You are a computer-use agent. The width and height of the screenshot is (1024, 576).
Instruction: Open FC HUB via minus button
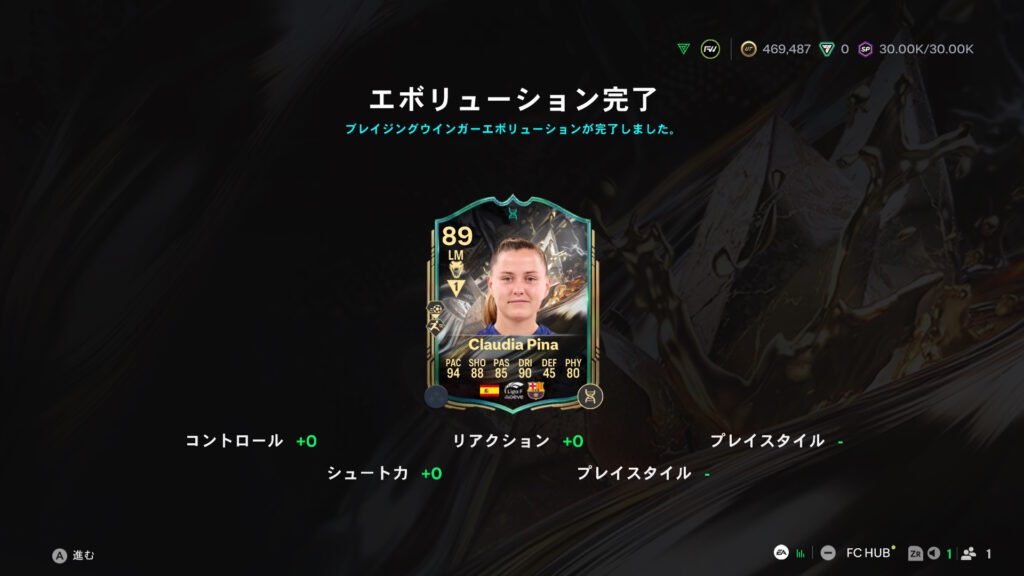[828, 553]
